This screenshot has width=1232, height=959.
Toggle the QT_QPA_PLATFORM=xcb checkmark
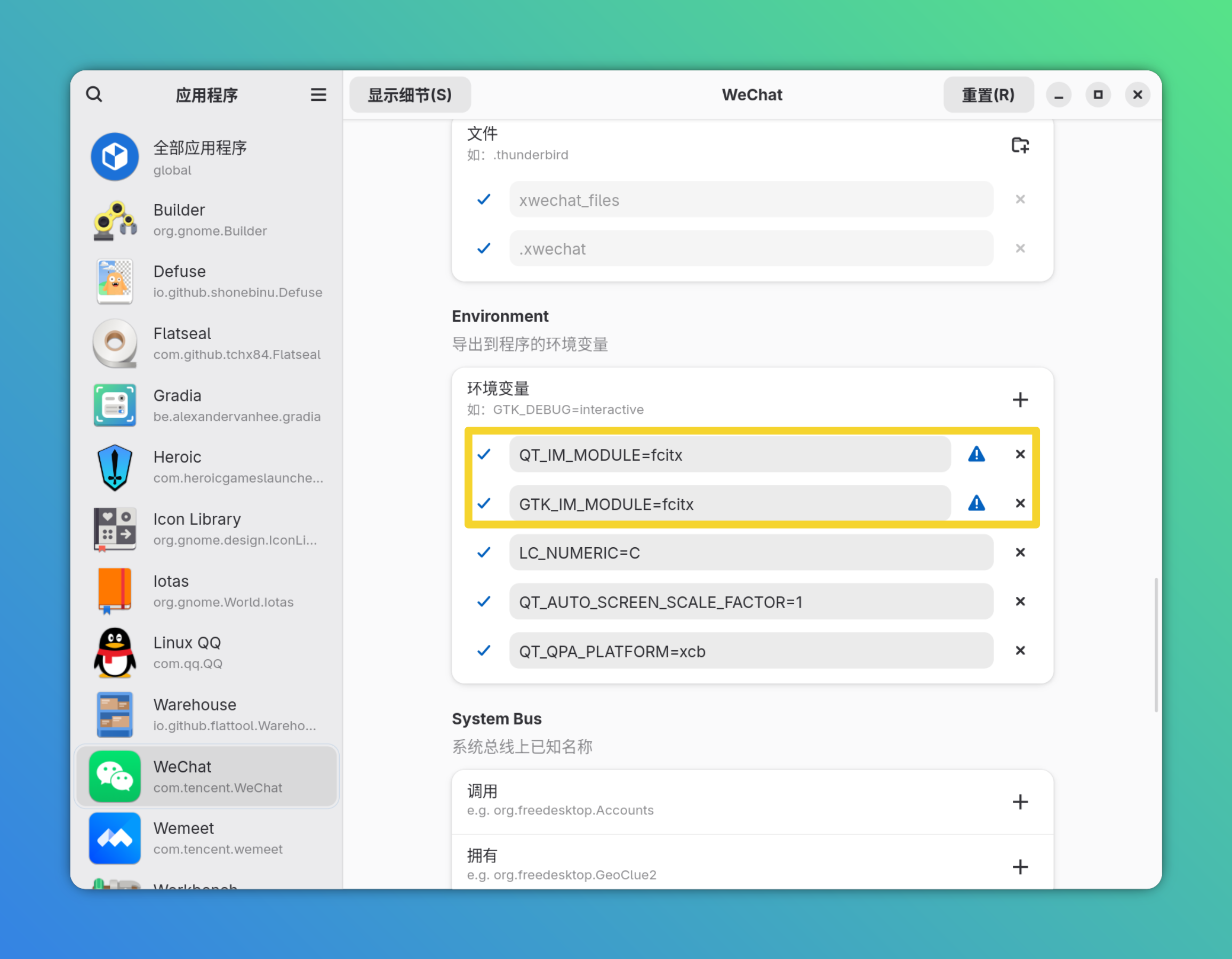[x=484, y=650]
